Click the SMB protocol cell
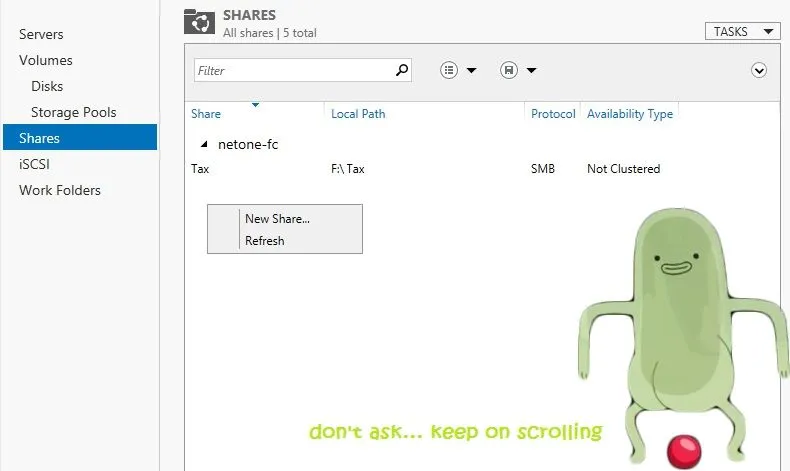This screenshot has height=471, width=790. pyautogui.click(x=543, y=169)
